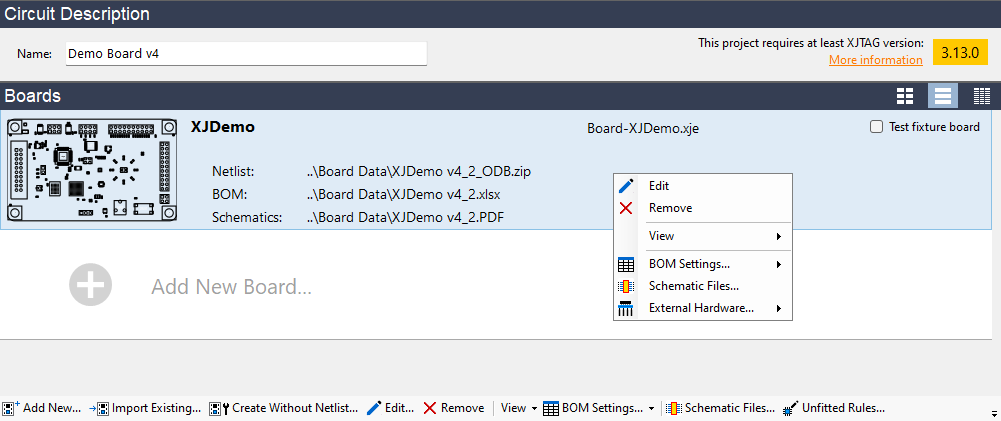Click the large tiles view icon

[905, 96]
